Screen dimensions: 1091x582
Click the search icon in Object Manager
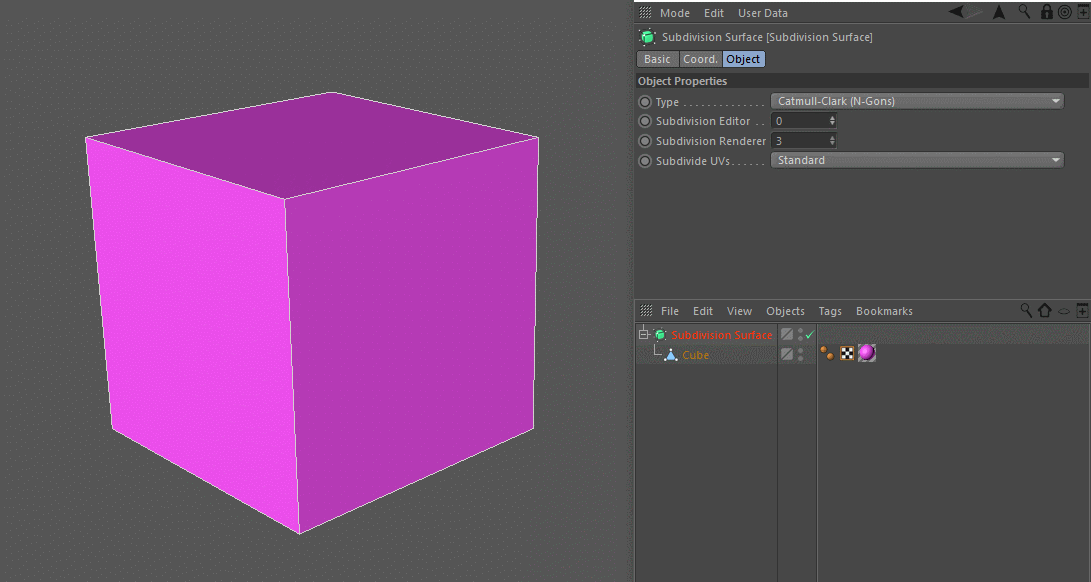[x=1026, y=311]
